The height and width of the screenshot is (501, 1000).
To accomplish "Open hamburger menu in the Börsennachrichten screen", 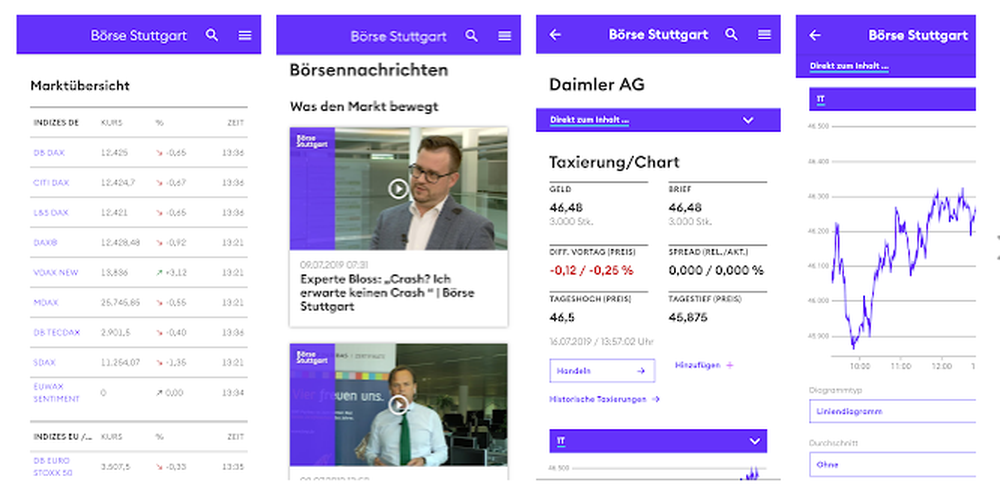I will [x=504, y=36].
